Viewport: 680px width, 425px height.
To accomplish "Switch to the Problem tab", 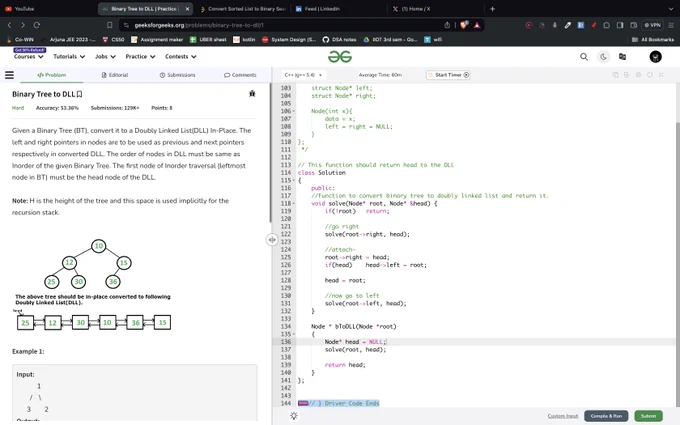I will tap(52, 75).
